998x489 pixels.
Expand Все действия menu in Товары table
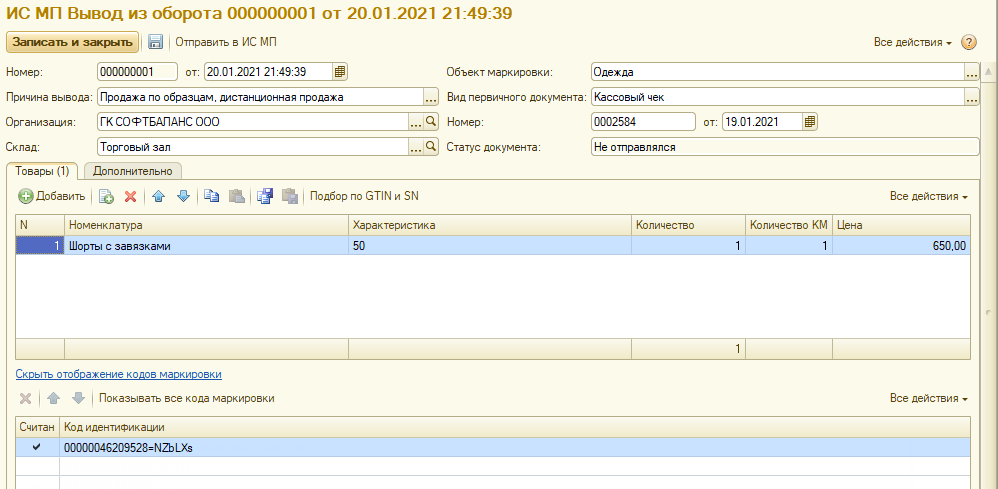(x=929, y=197)
